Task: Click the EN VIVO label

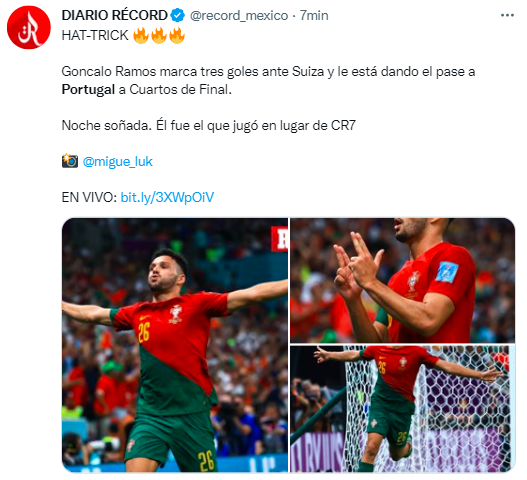Action: pyautogui.click(x=89, y=197)
